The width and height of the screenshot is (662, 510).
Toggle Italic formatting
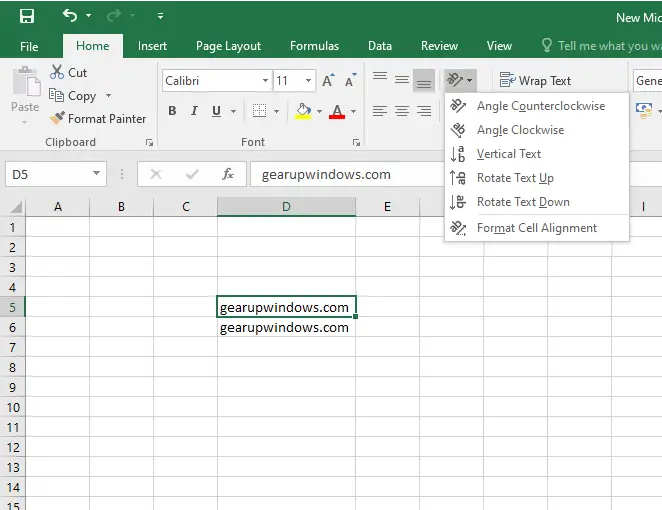tap(194, 111)
